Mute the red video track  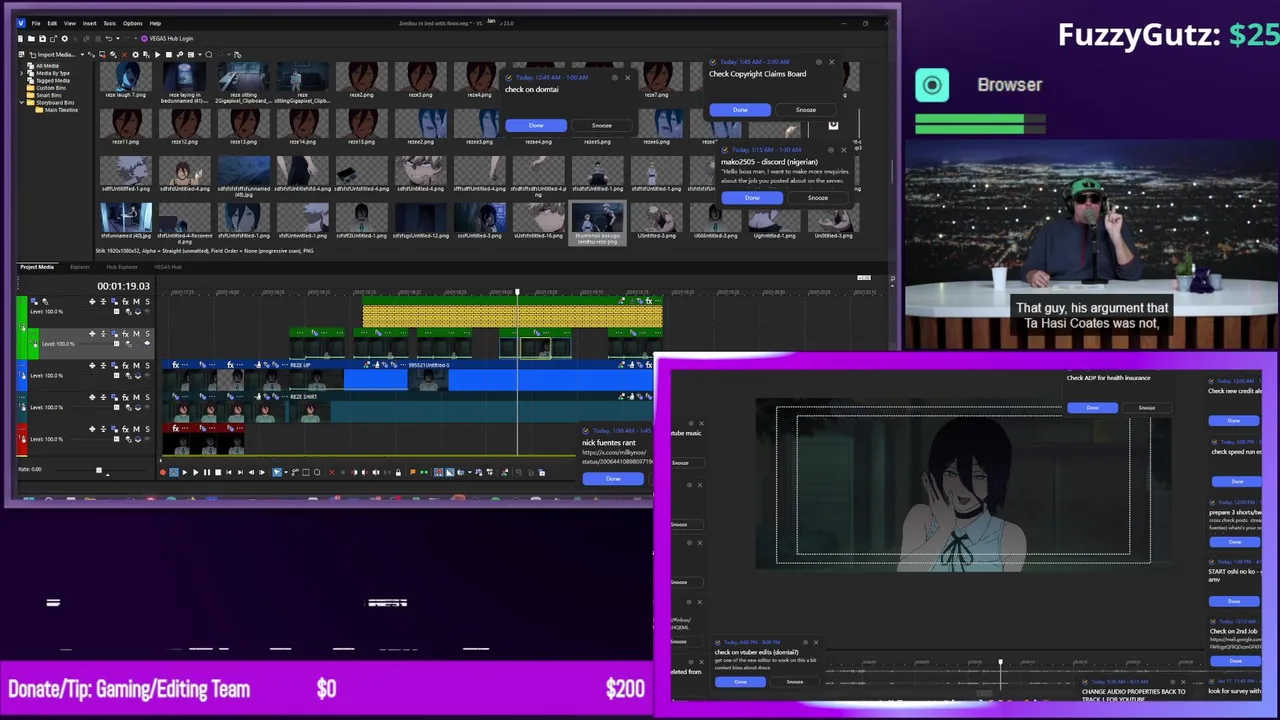coord(136,429)
